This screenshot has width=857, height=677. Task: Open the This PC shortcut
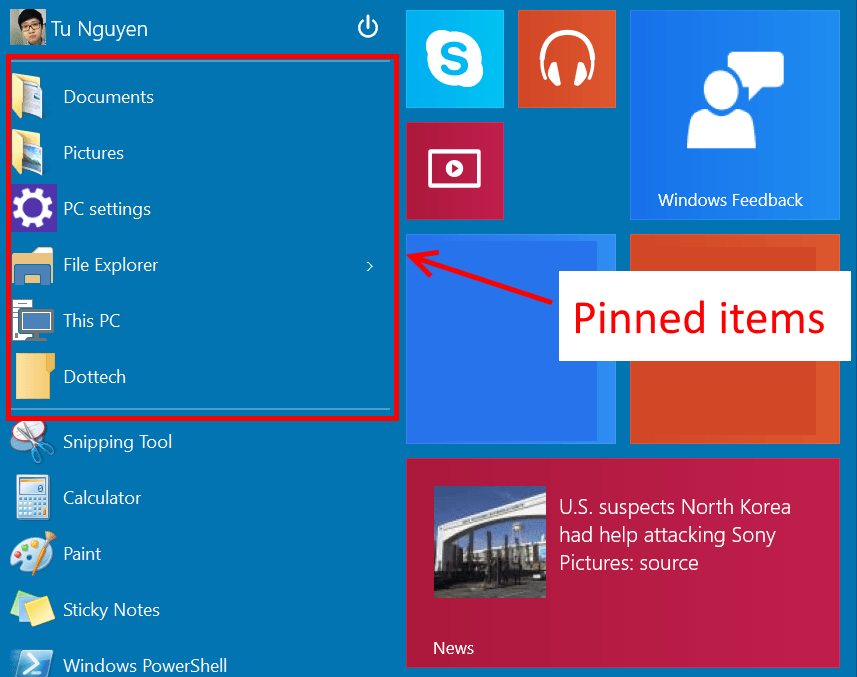(x=89, y=320)
